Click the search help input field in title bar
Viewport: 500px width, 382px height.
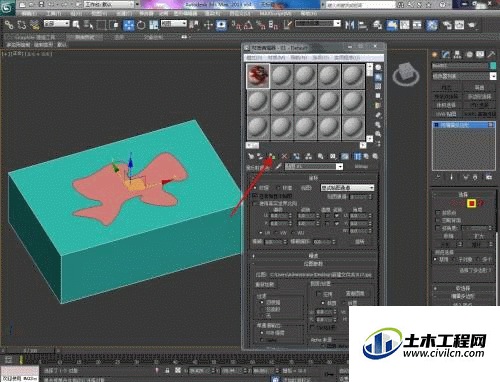click(x=360, y=5)
